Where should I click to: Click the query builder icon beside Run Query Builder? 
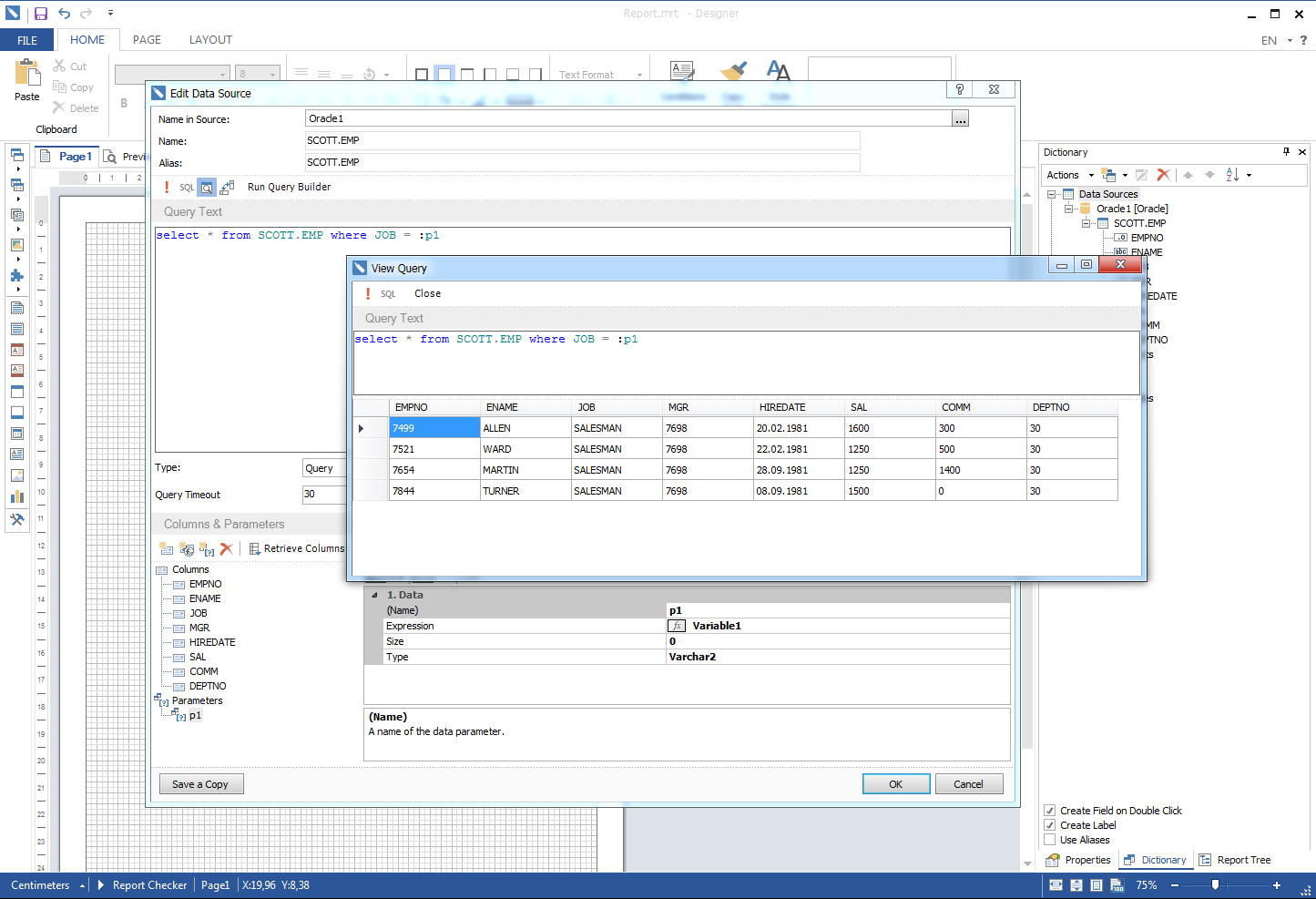(x=228, y=188)
